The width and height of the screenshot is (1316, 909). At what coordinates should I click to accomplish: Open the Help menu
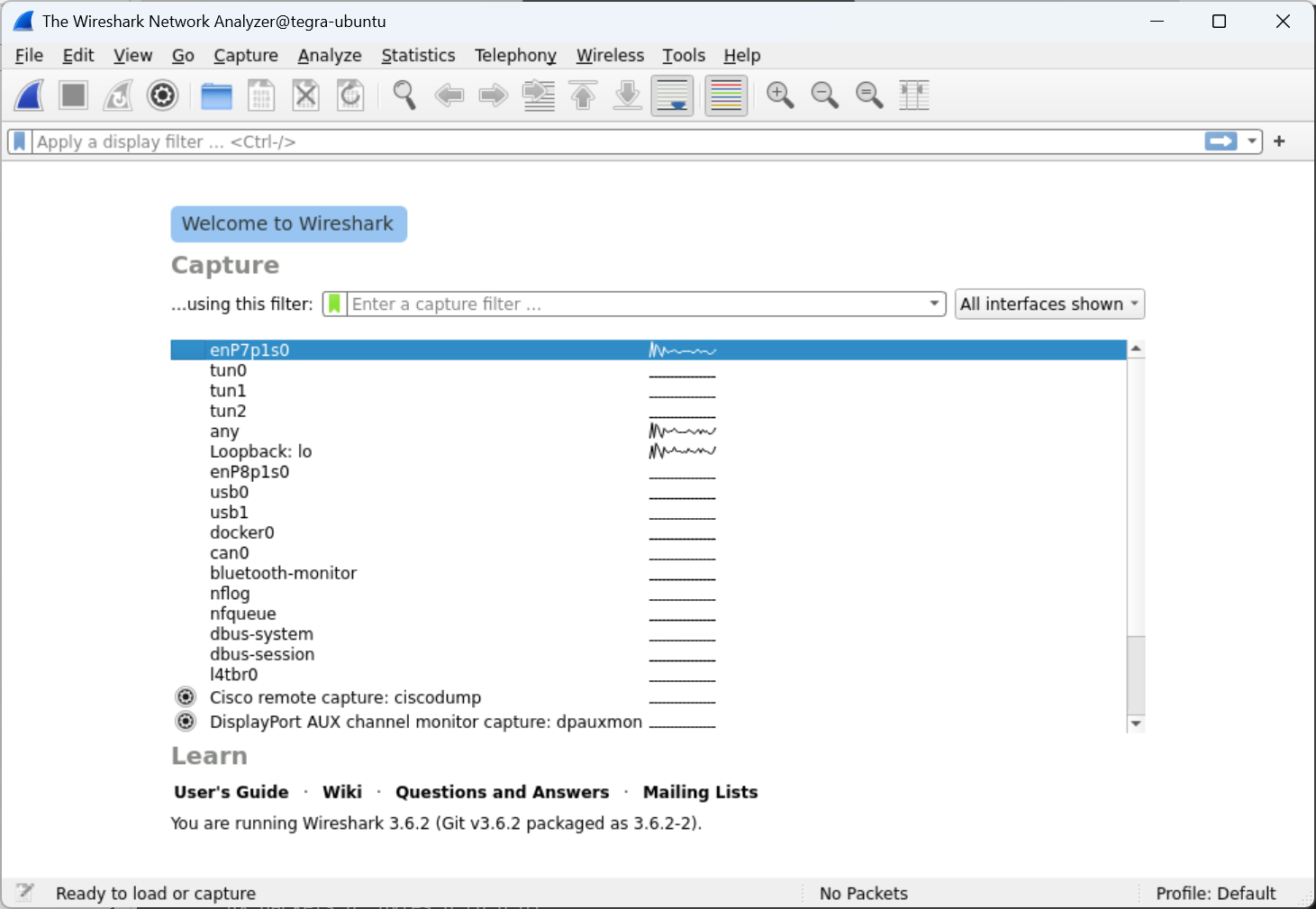point(742,55)
